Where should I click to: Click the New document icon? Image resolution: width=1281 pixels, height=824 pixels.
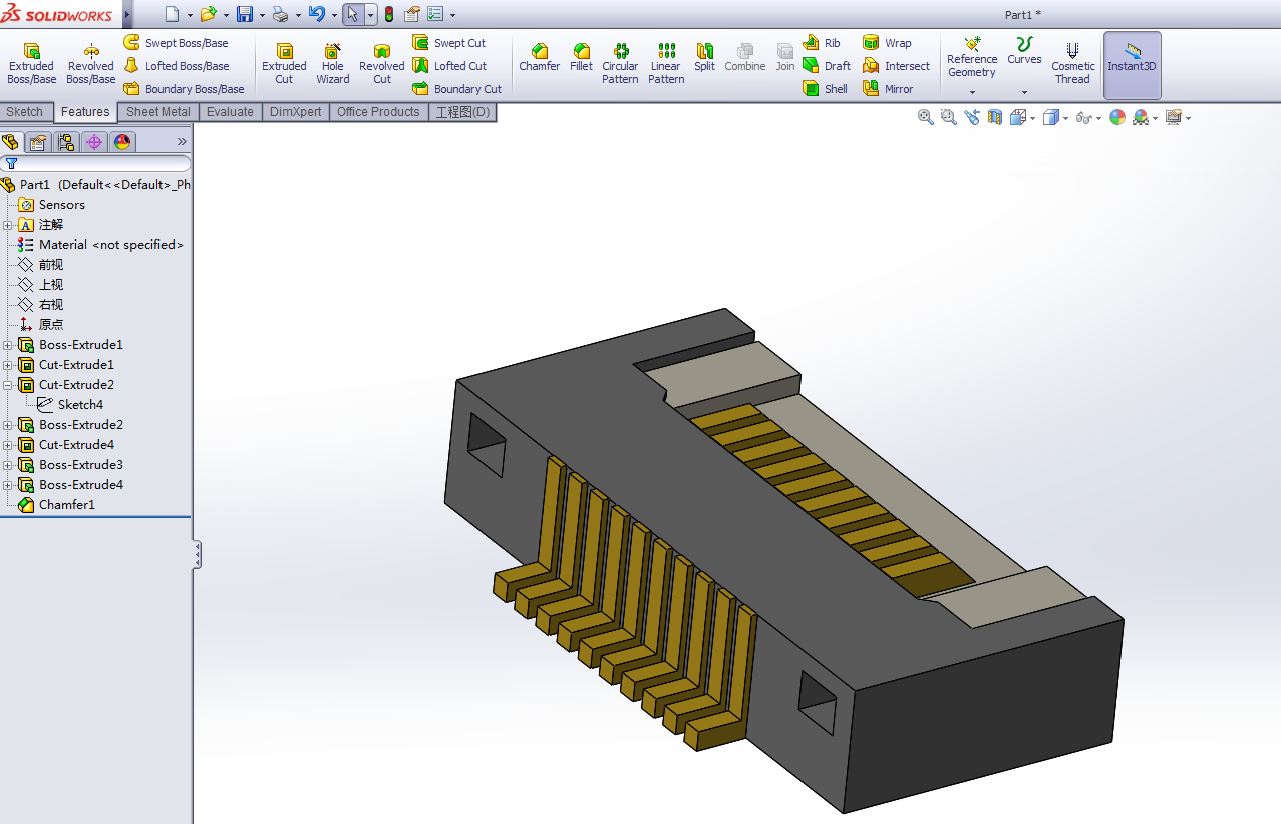(173, 14)
